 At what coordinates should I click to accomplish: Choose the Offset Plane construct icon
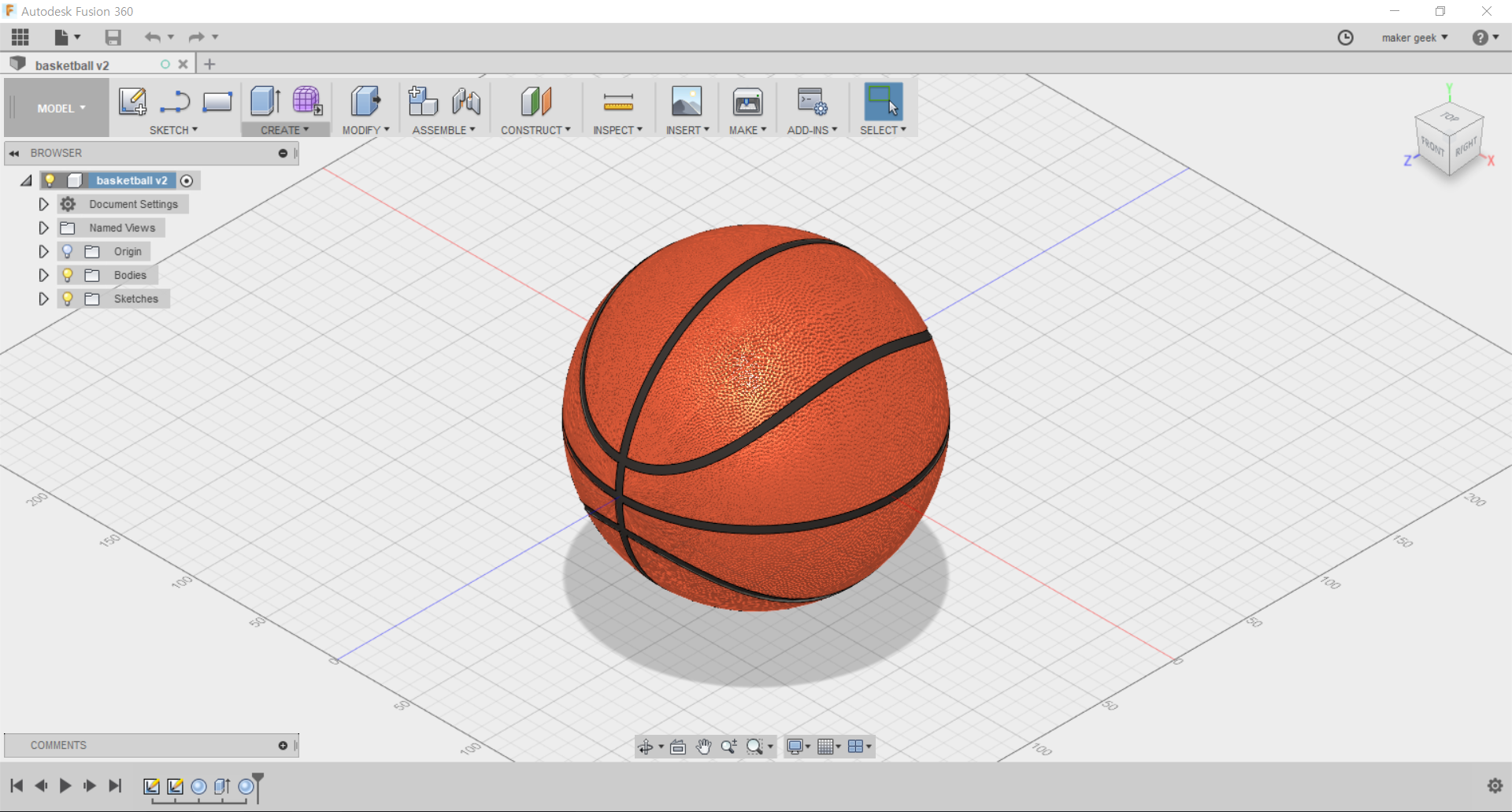click(536, 102)
